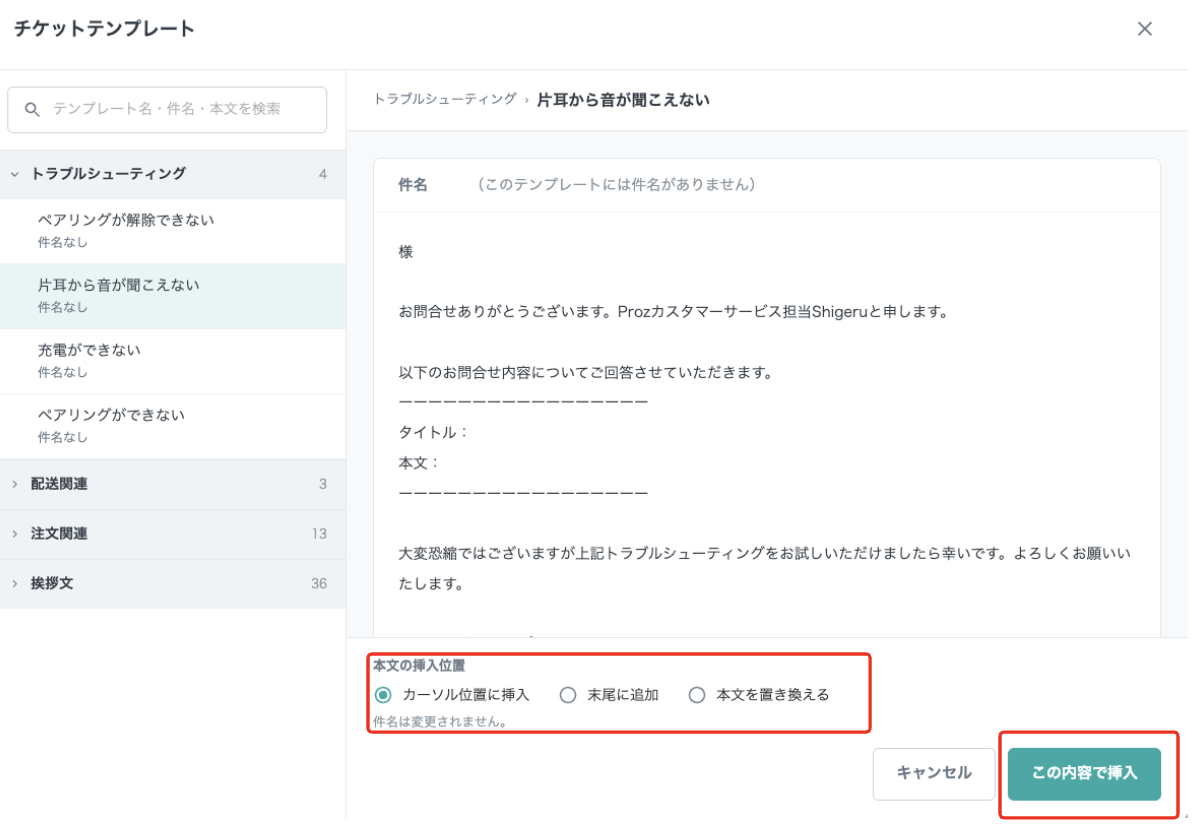Click the 大変恐縮ではございますが paragraph
This screenshot has height=838, width=1198.
tap(764, 568)
